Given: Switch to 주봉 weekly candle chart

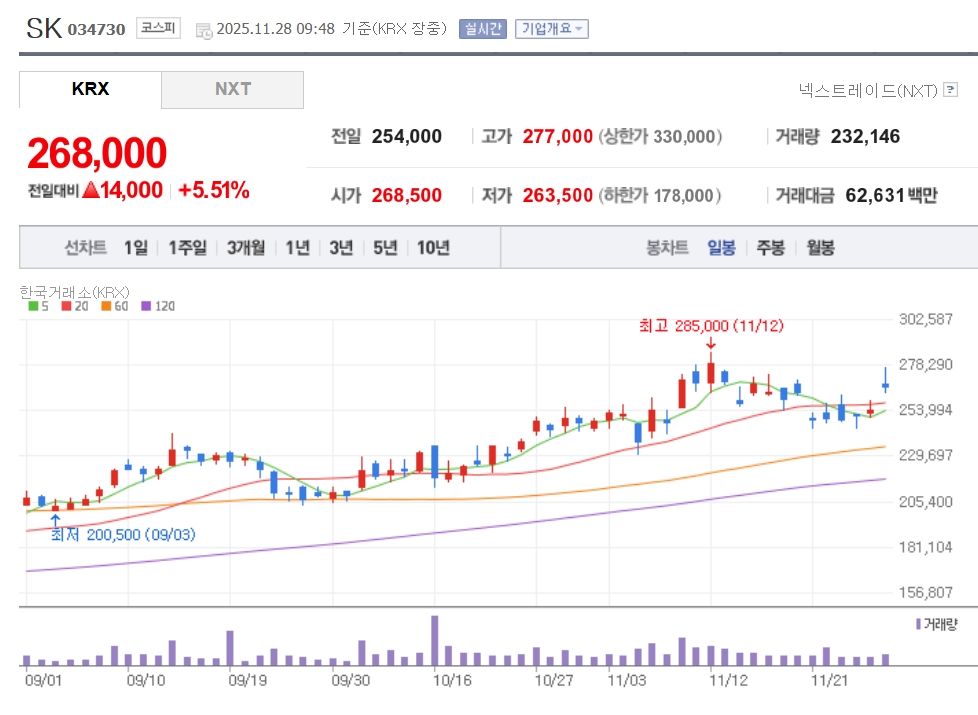Looking at the screenshot, I should coord(770,248).
